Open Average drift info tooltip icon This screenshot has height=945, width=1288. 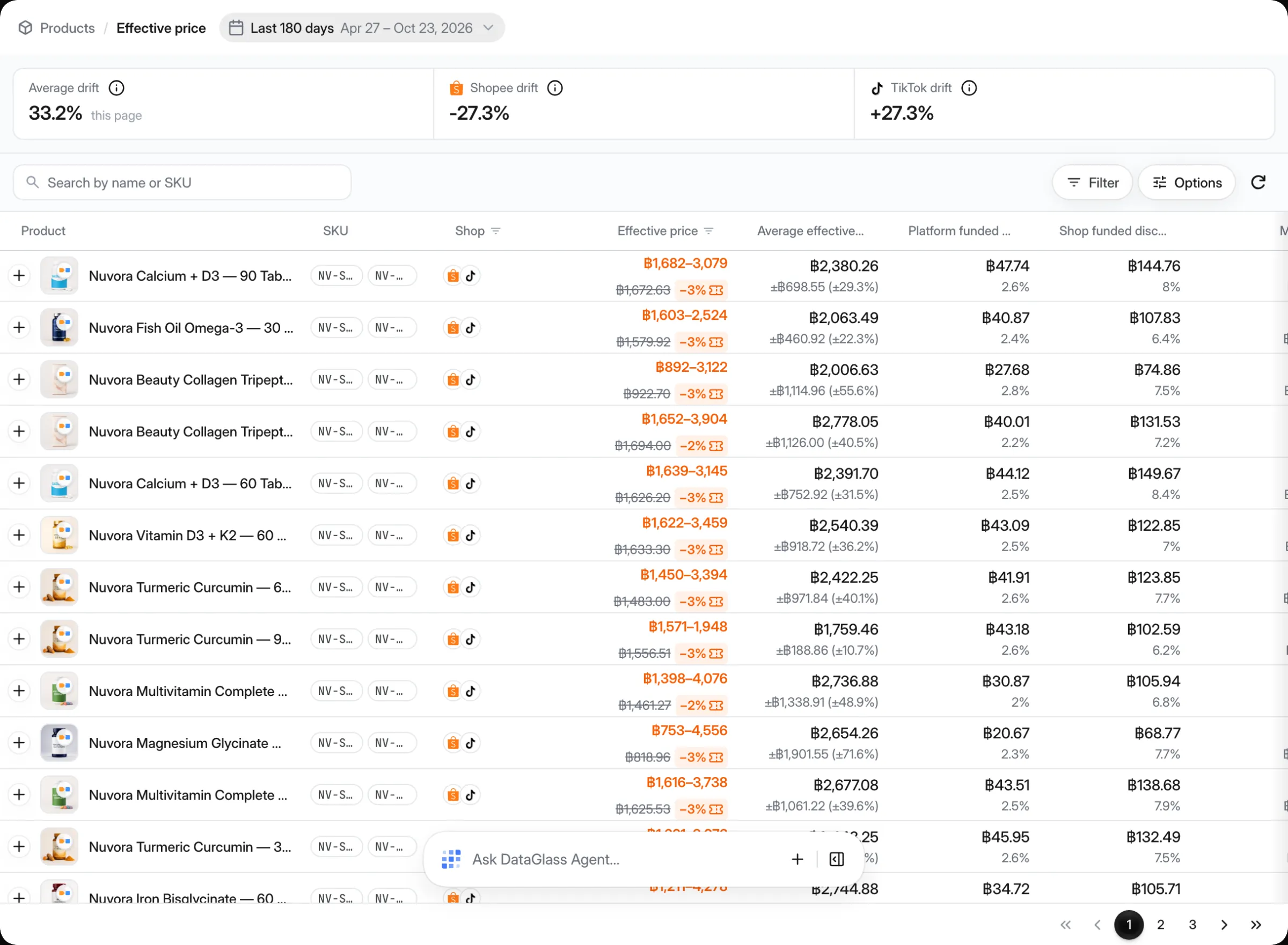116,88
